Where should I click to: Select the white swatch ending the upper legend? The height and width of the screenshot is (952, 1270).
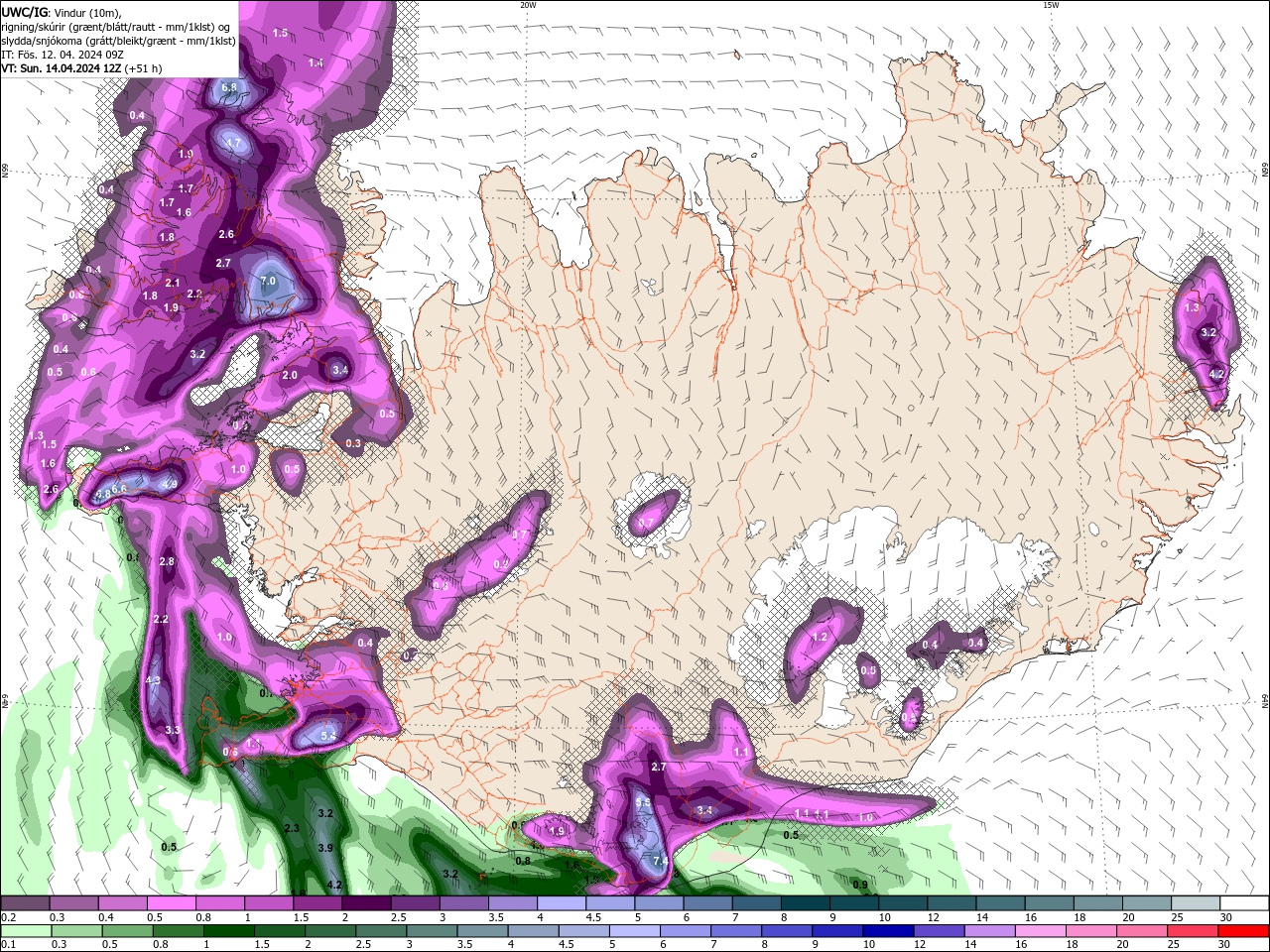click(x=1244, y=903)
